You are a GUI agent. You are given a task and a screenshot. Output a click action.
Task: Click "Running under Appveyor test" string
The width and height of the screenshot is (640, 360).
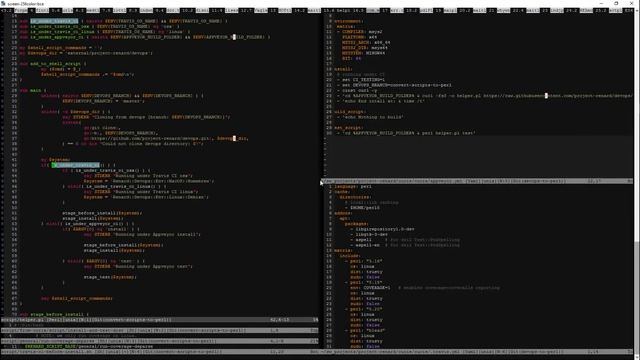point(153,266)
